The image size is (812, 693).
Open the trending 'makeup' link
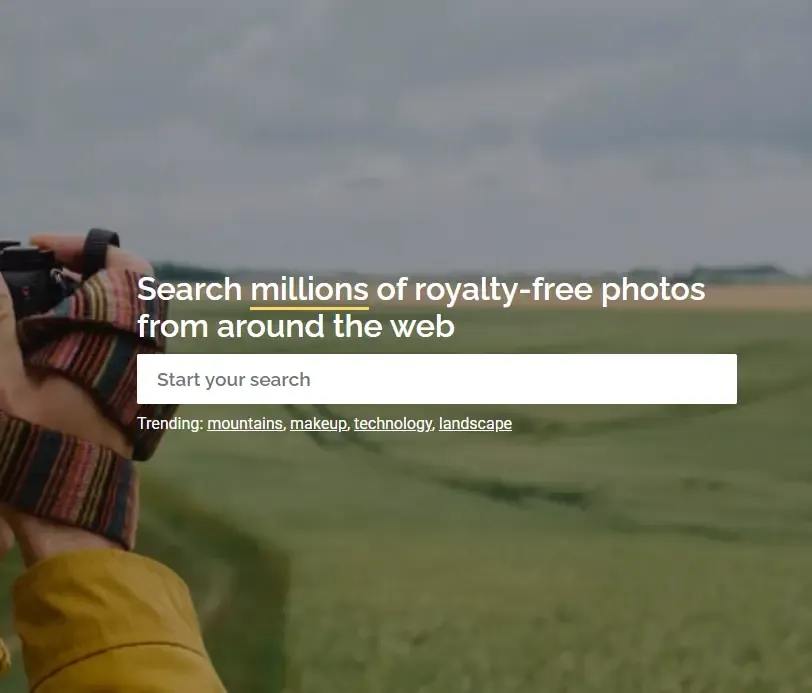318,424
